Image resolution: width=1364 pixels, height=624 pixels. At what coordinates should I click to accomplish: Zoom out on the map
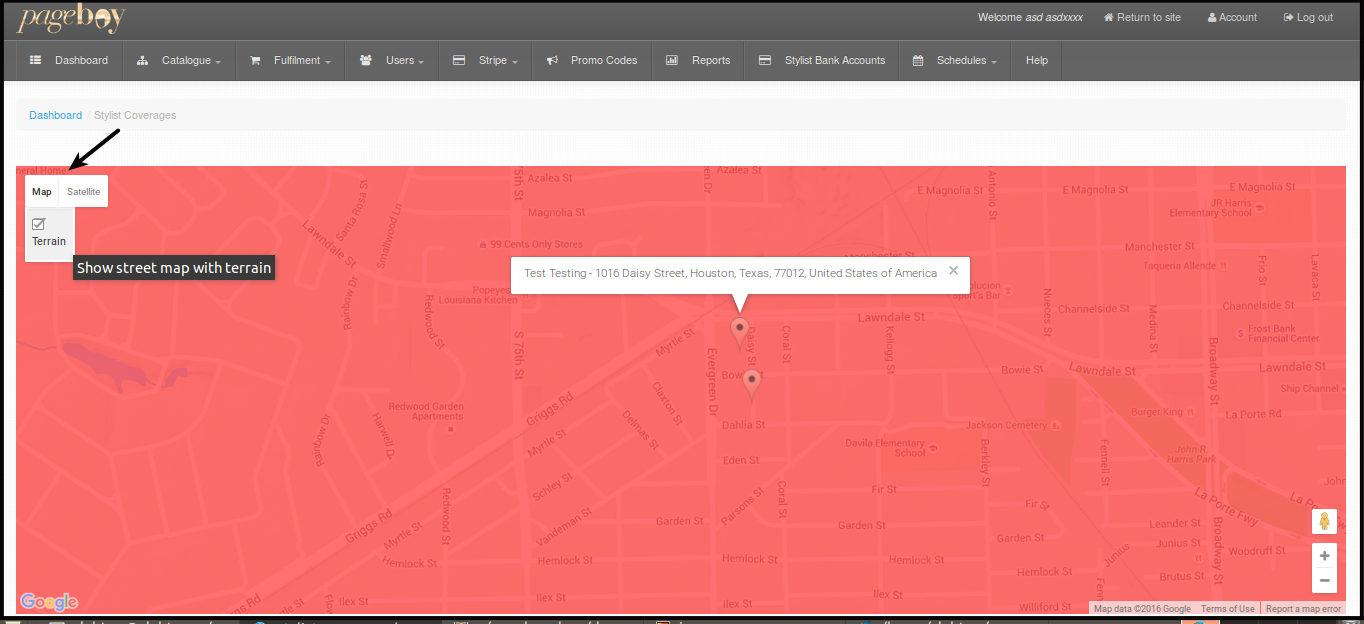pyautogui.click(x=1324, y=581)
